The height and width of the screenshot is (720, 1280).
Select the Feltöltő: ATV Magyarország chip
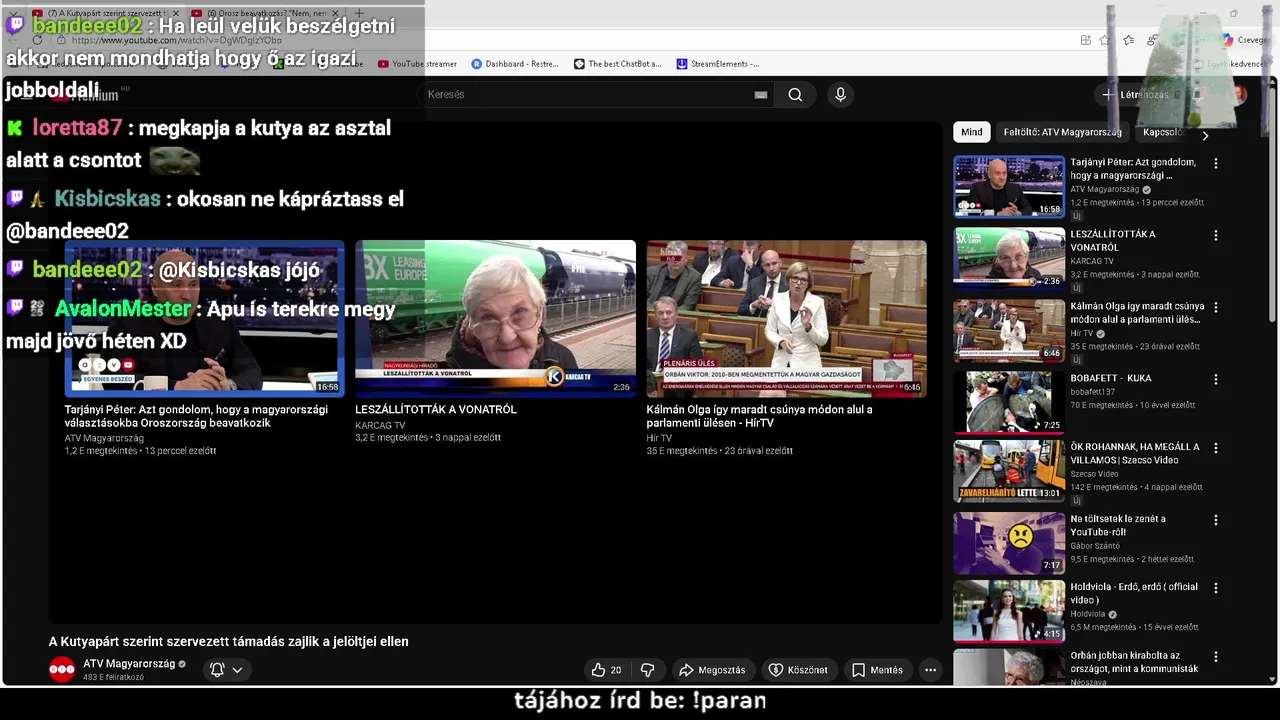1062,132
